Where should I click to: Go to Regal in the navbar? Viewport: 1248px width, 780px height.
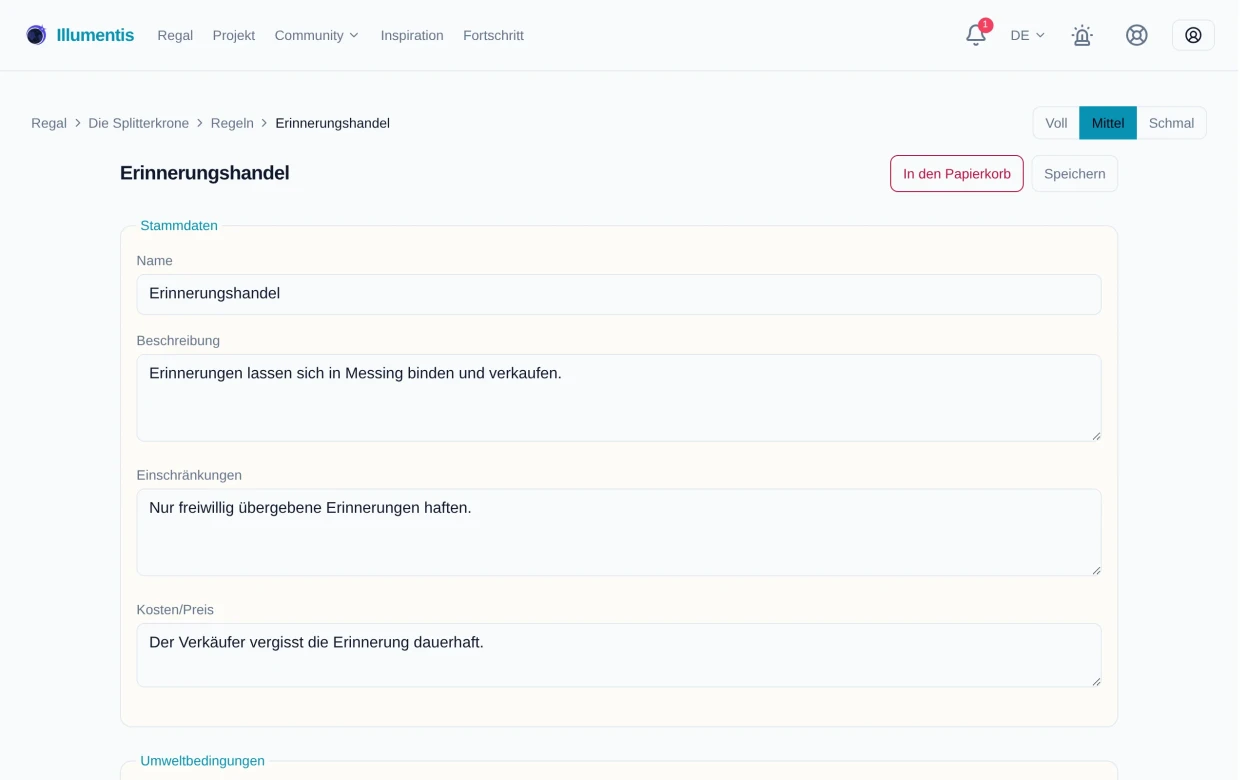click(x=175, y=35)
